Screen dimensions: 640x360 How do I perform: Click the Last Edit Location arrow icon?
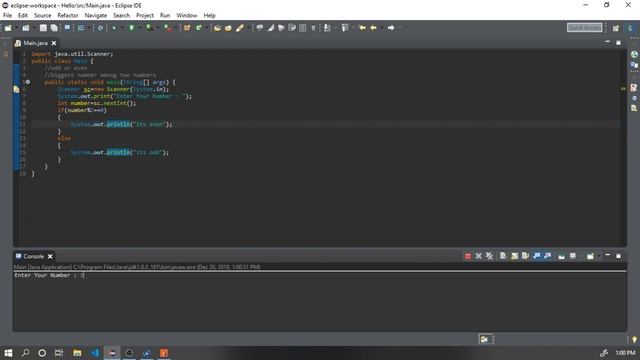(362, 28)
